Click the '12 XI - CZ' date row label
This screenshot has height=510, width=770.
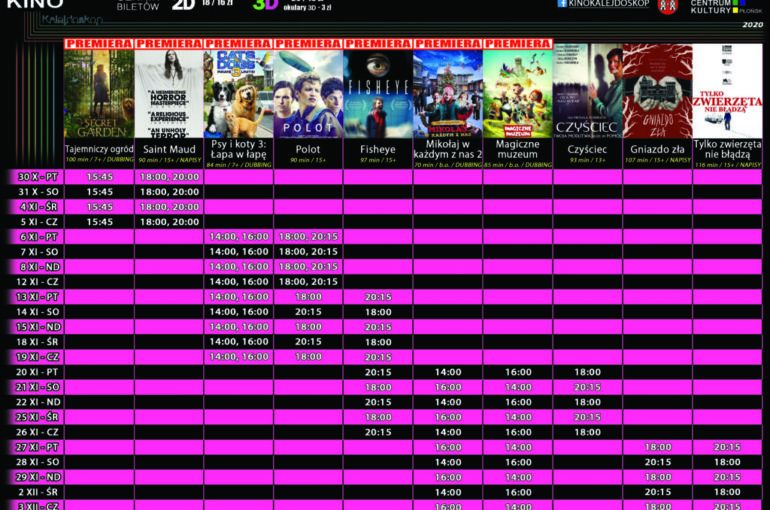click(x=37, y=282)
